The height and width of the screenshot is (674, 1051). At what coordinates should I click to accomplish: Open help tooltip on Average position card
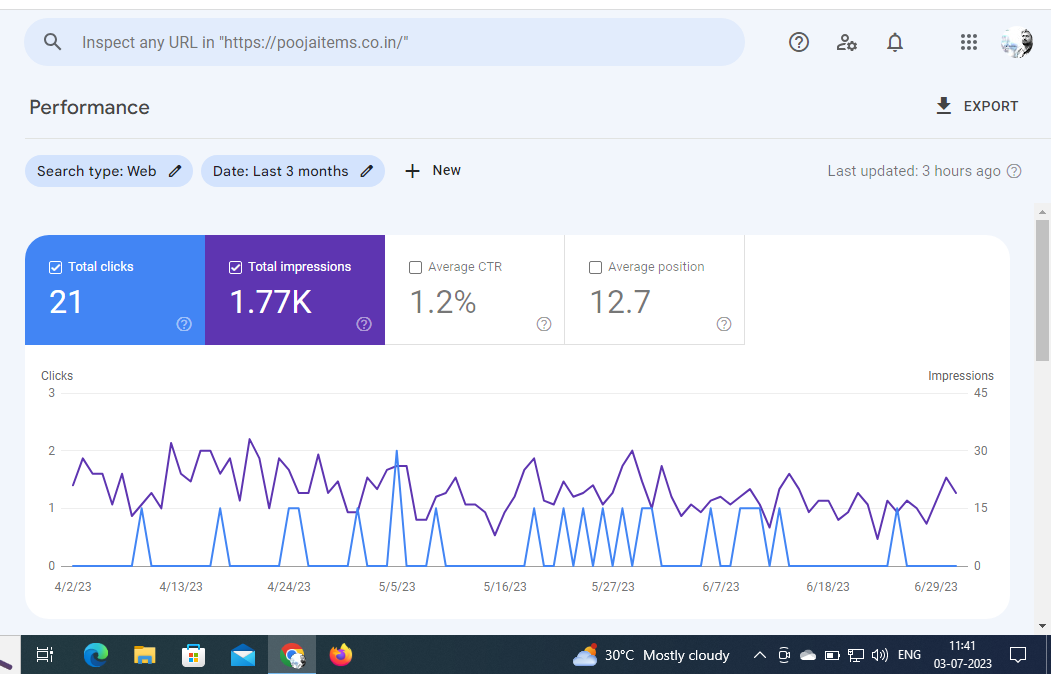coord(723,324)
